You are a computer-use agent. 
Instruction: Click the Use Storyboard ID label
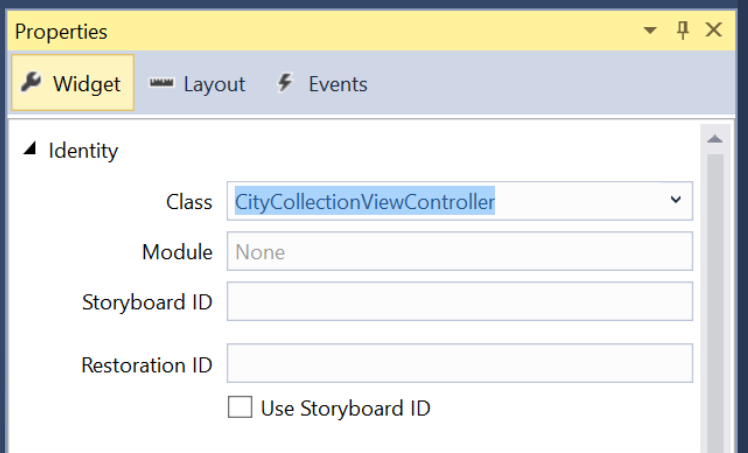click(345, 409)
